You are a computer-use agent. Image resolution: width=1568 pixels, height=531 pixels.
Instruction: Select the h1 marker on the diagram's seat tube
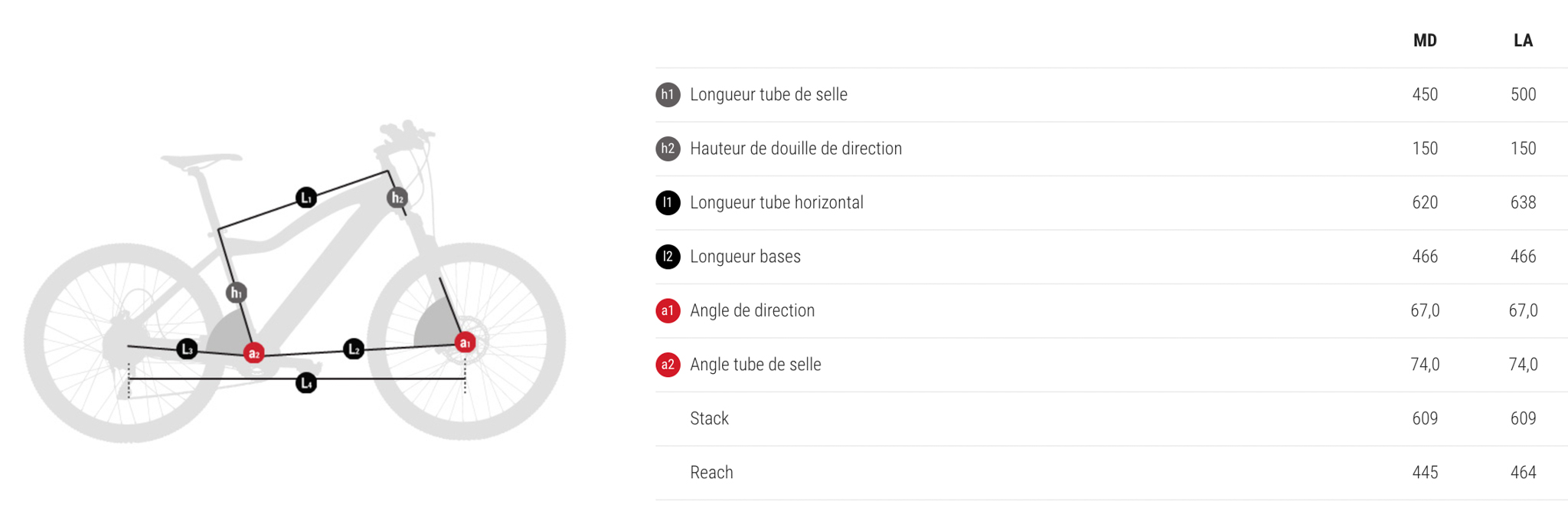click(x=237, y=293)
